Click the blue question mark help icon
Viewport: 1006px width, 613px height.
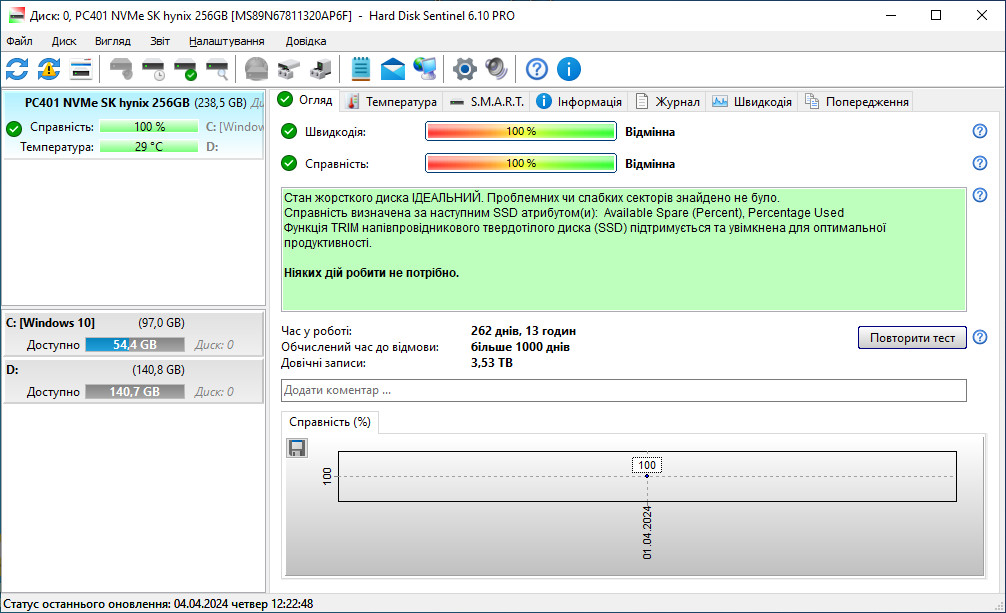[537, 69]
